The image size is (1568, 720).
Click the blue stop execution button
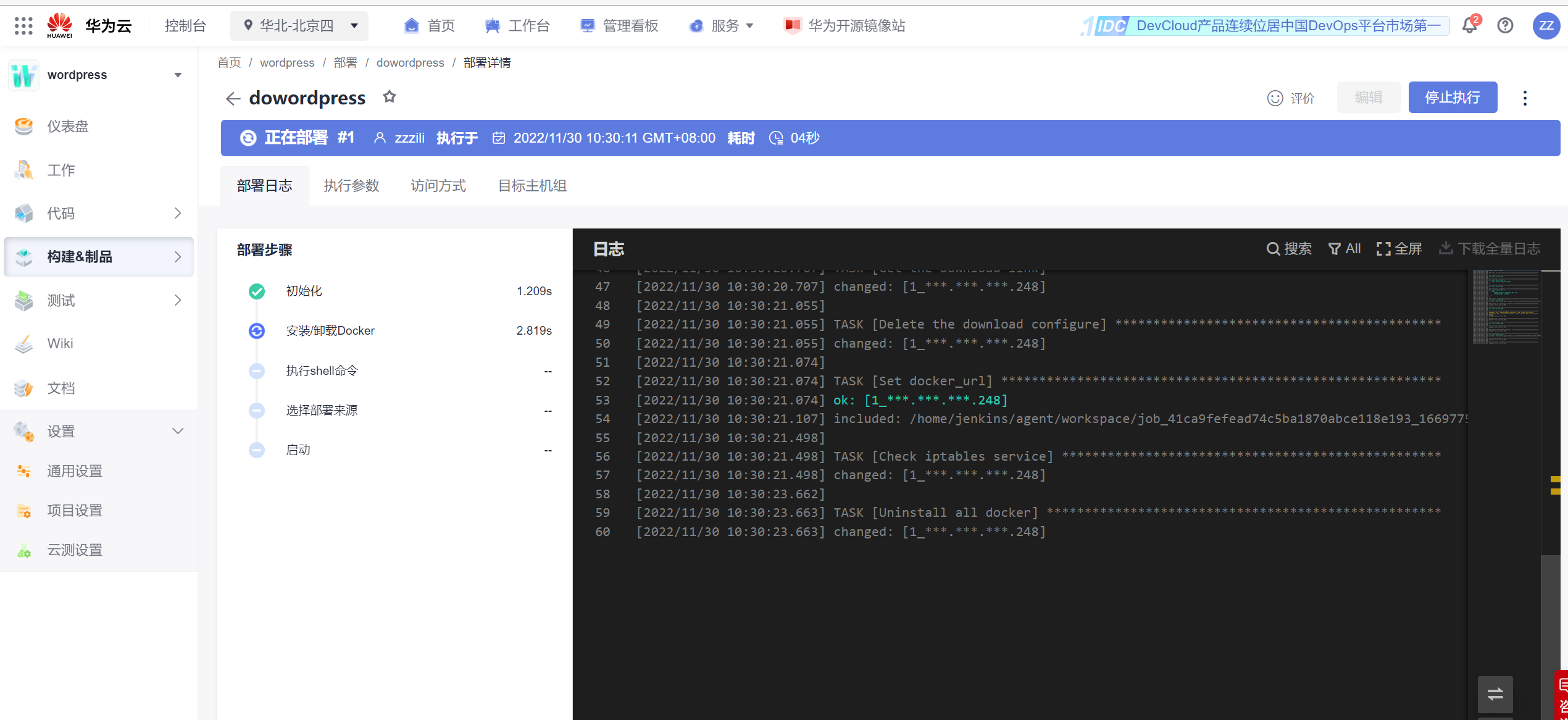(x=1452, y=98)
